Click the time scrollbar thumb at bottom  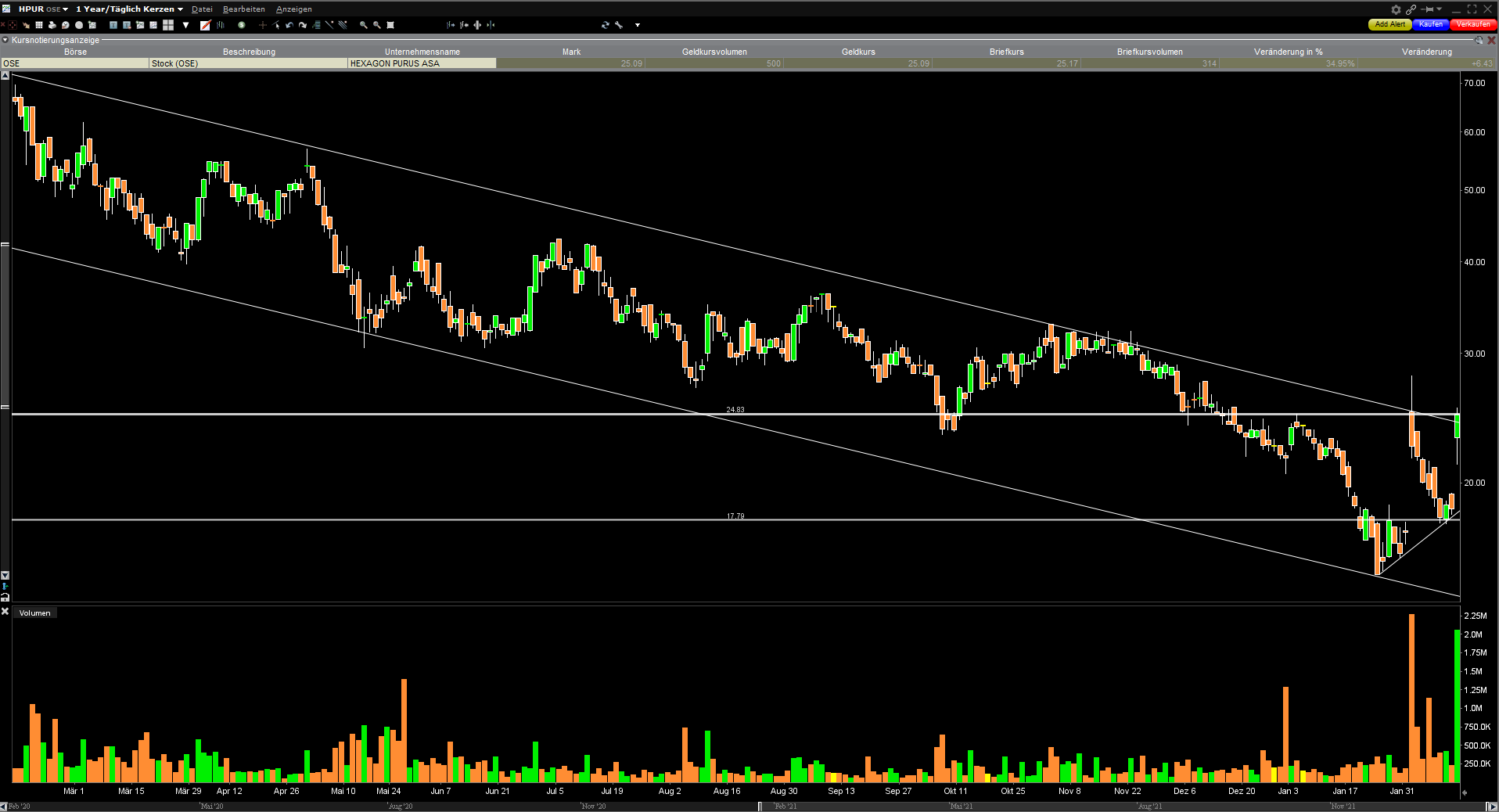[x=760, y=807]
